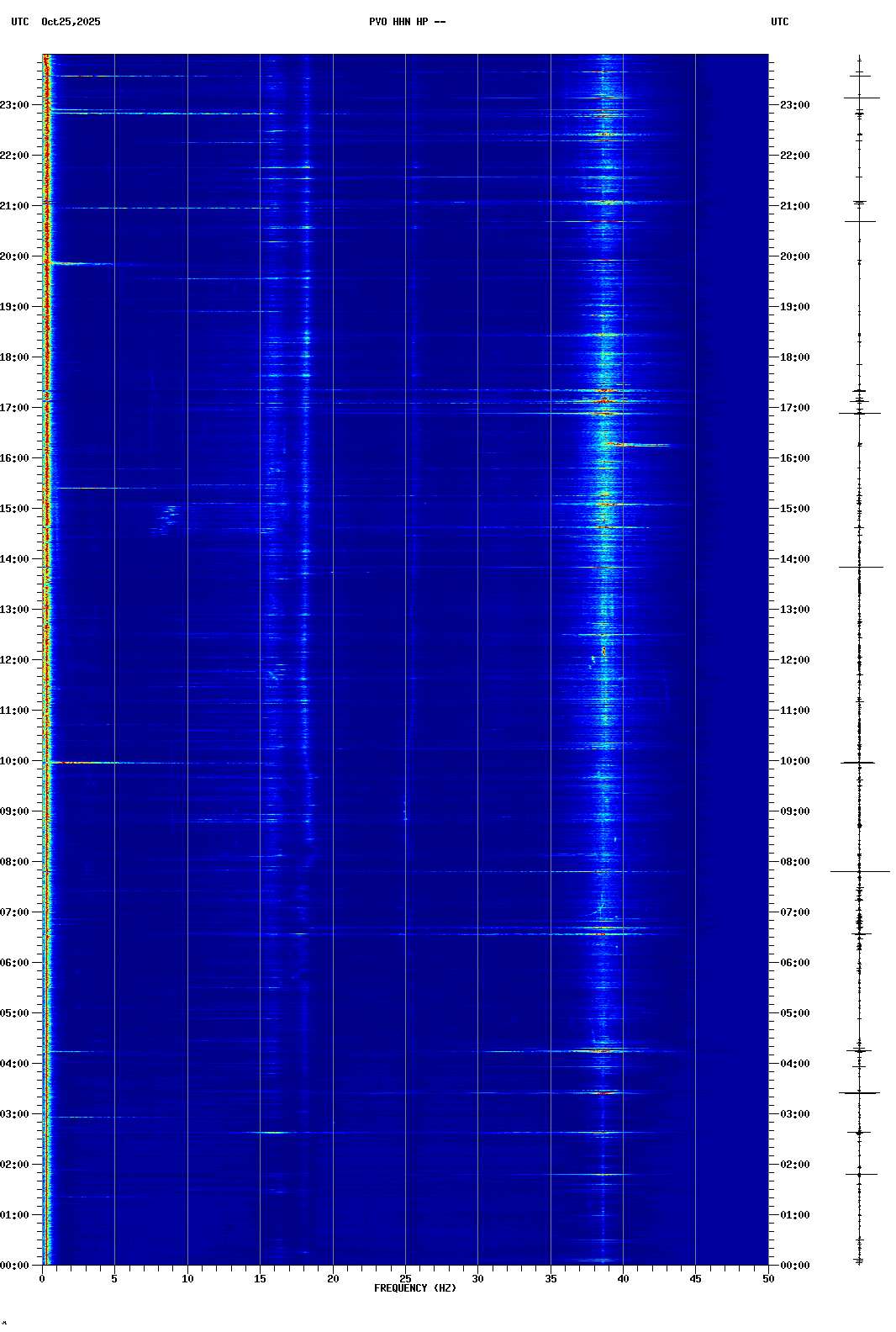896x1332 pixels.
Task: Click the 08:00 label on right time axis
Action: tap(794, 862)
